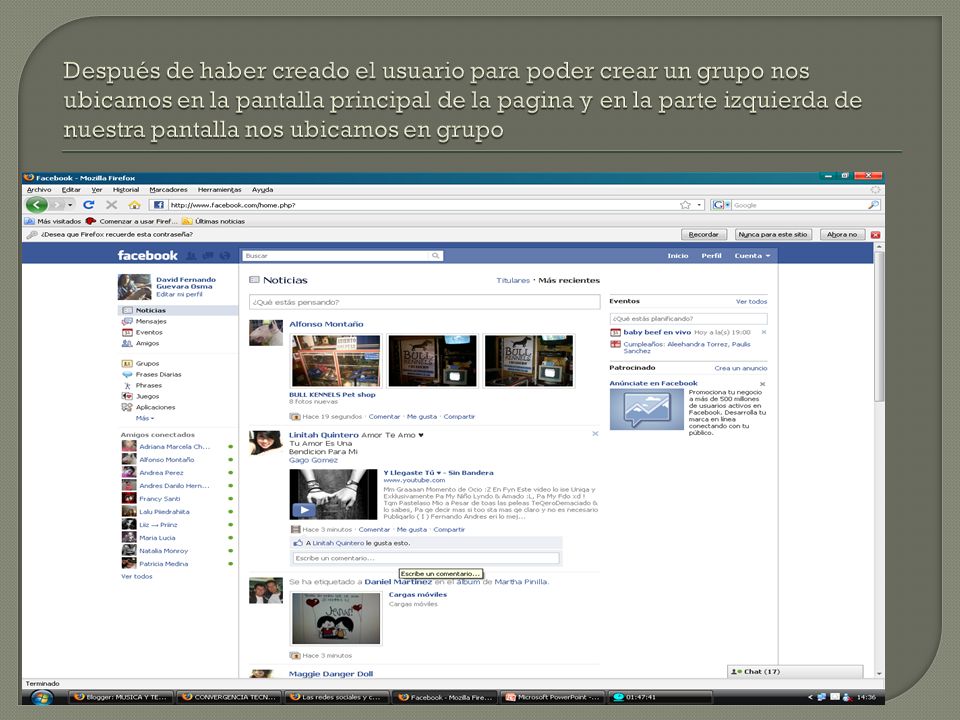Remove the baby beef en vivo event

tap(763, 332)
